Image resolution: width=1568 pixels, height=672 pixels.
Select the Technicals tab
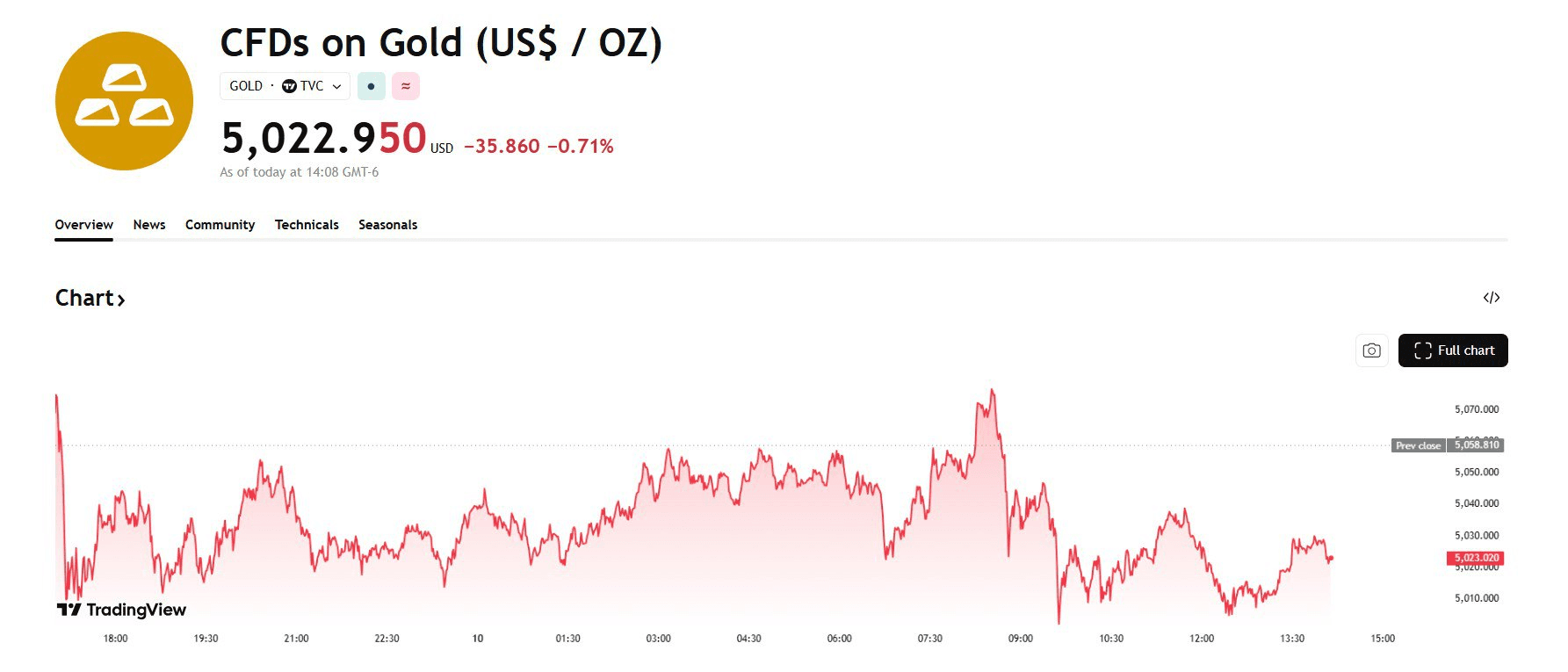[307, 225]
